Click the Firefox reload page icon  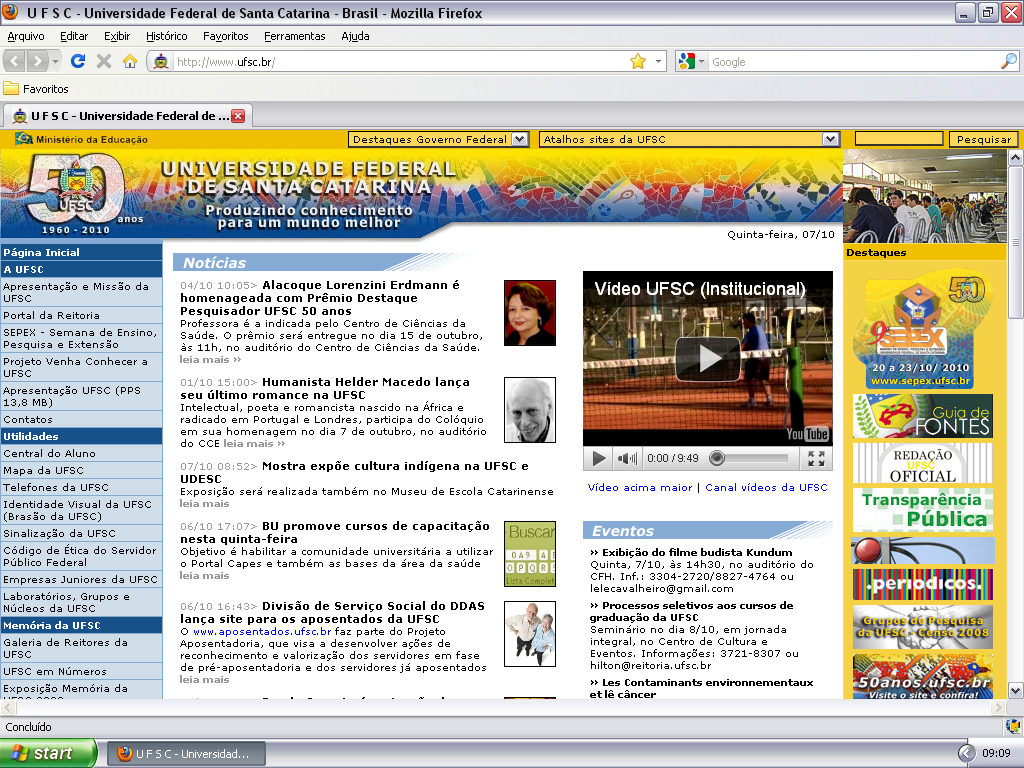78,62
